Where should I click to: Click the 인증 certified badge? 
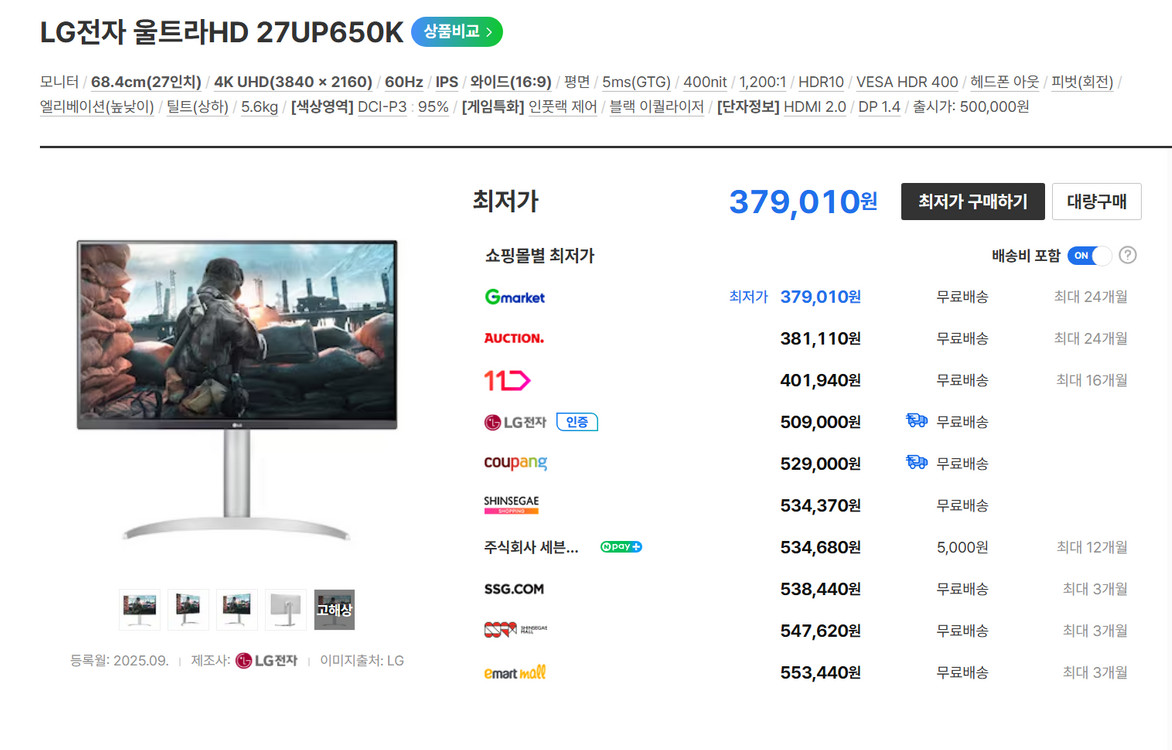click(x=577, y=422)
